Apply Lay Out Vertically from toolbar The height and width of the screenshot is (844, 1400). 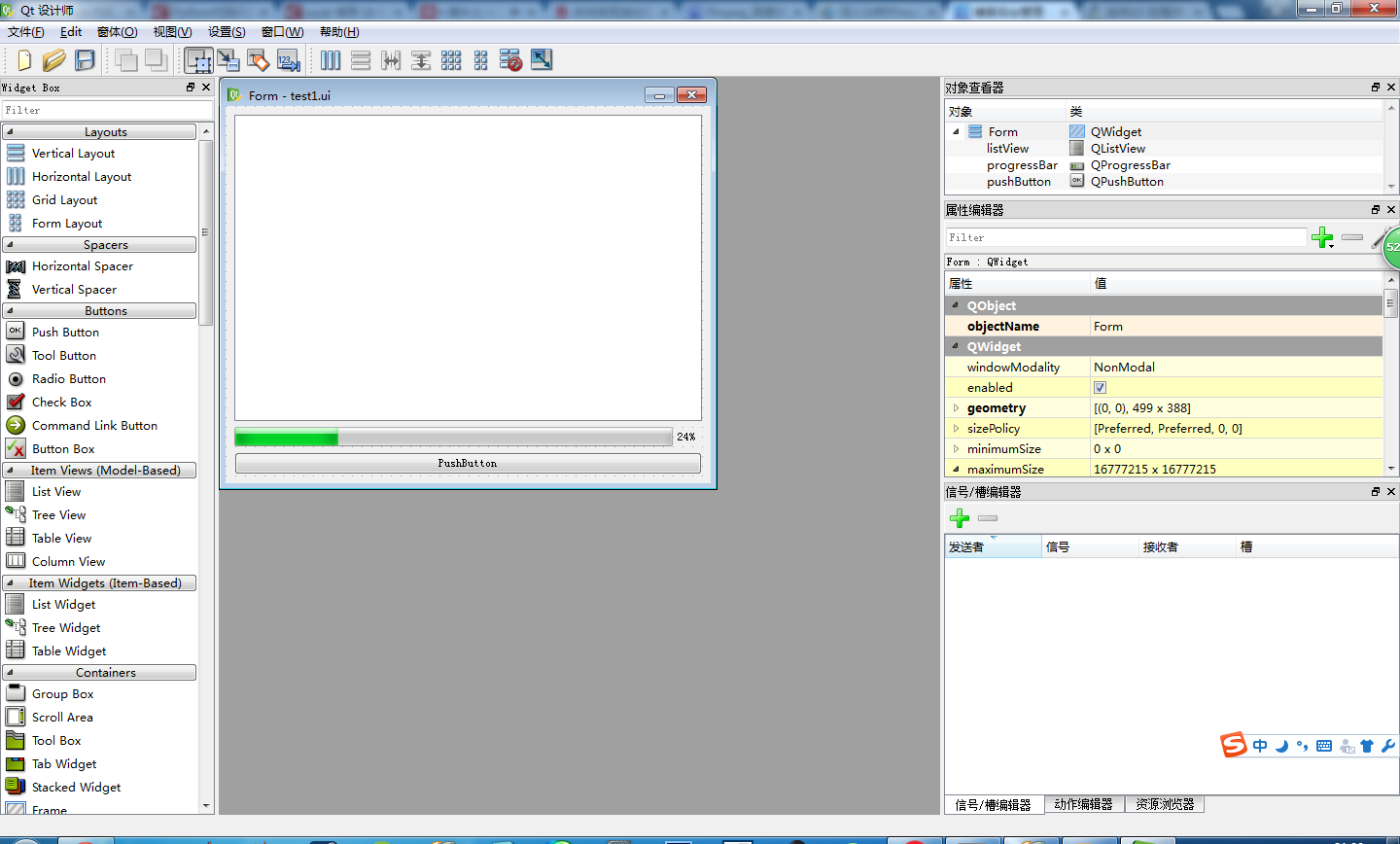tap(361, 60)
